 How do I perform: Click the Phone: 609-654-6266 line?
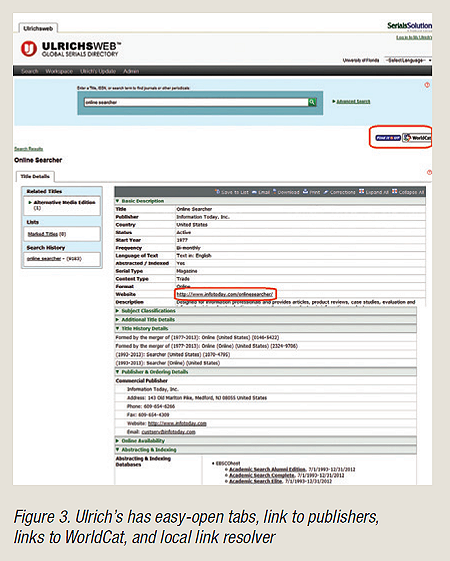151,406
